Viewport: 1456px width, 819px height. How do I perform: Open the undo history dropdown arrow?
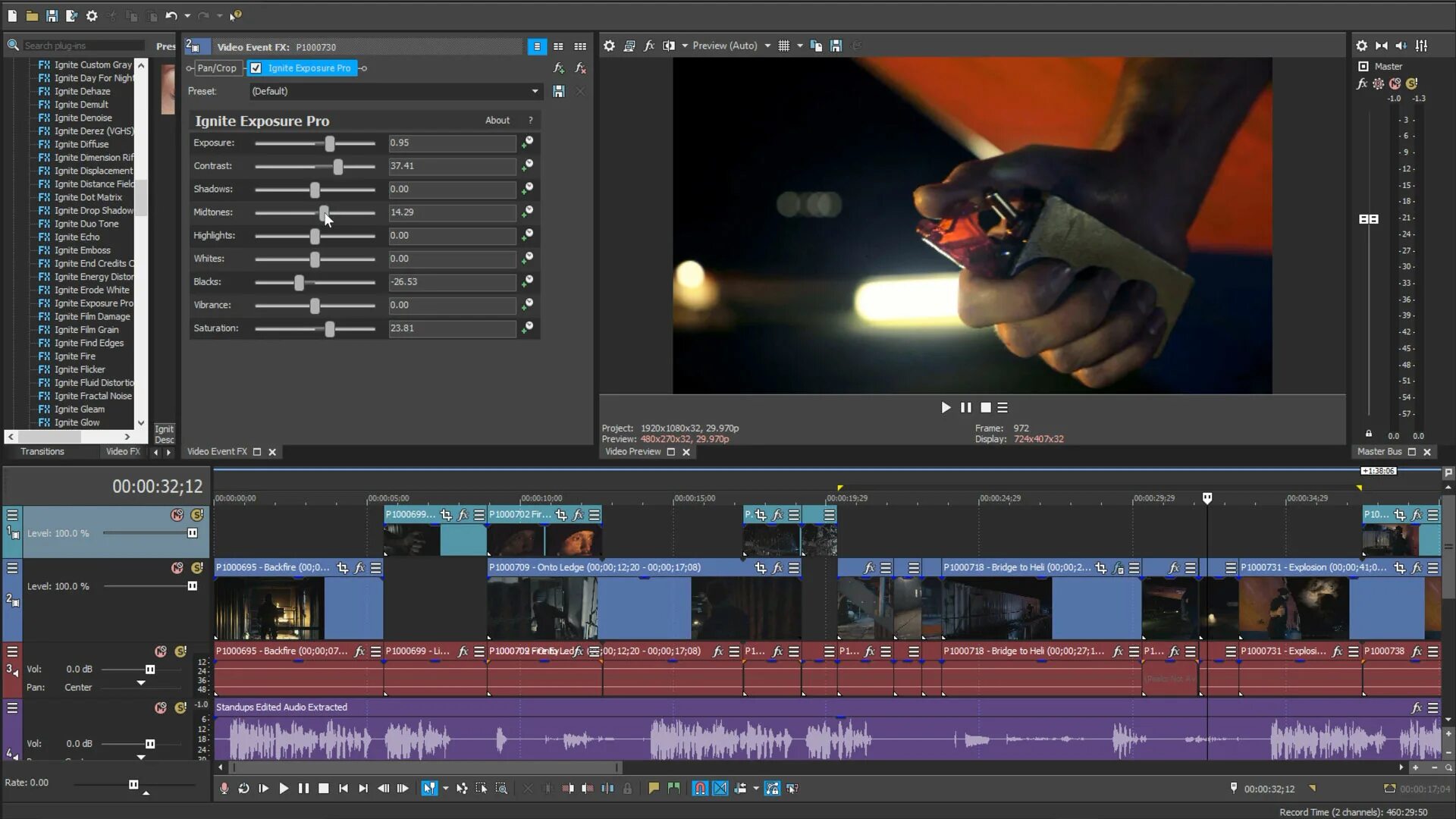coord(187,15)
